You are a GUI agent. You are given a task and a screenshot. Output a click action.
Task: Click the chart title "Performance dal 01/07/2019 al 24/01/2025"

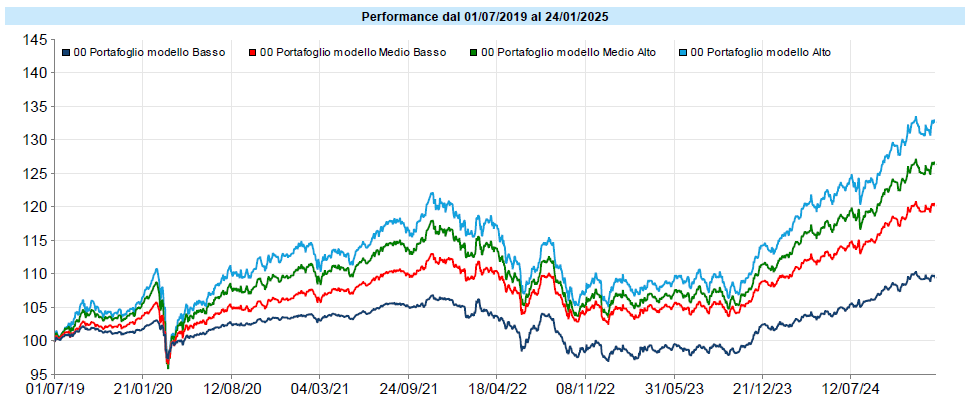[x=485, y=17]
